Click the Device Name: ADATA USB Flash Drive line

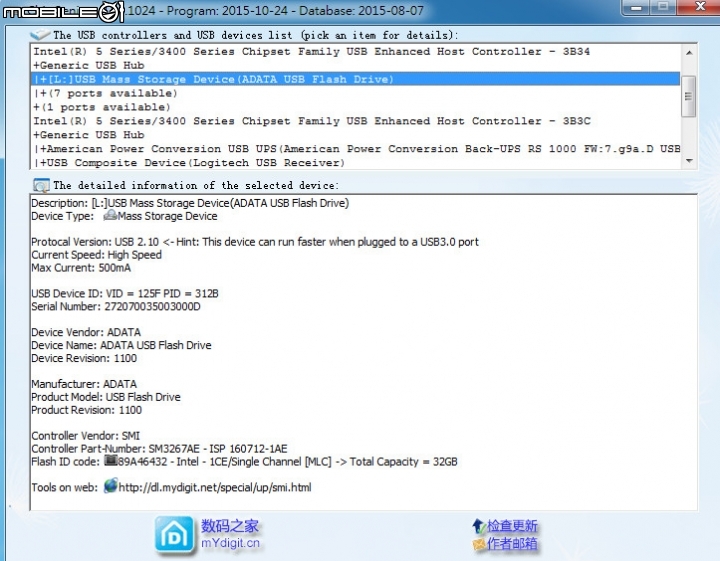(x=121, y=345)
